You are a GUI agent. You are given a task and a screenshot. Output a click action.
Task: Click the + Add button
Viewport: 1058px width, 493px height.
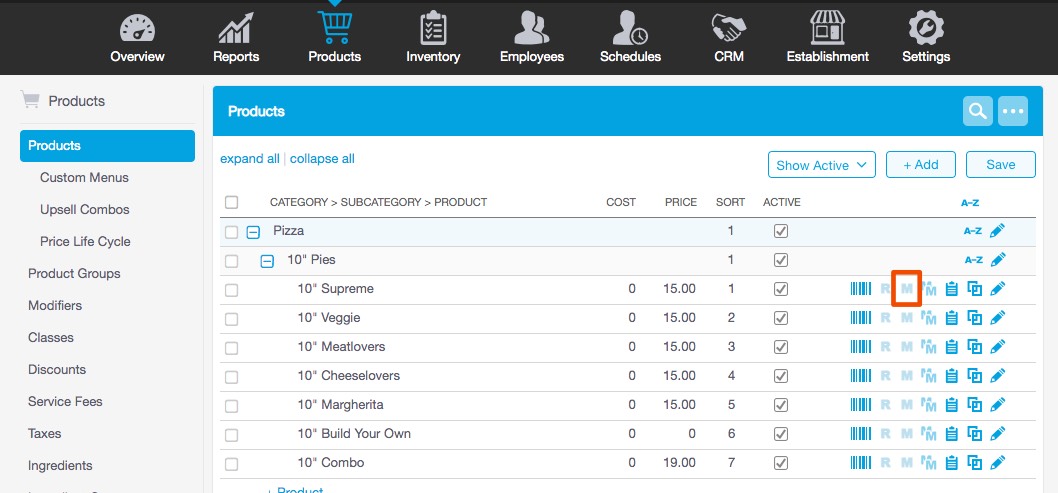pyautogui.click(x=920, y=165)
